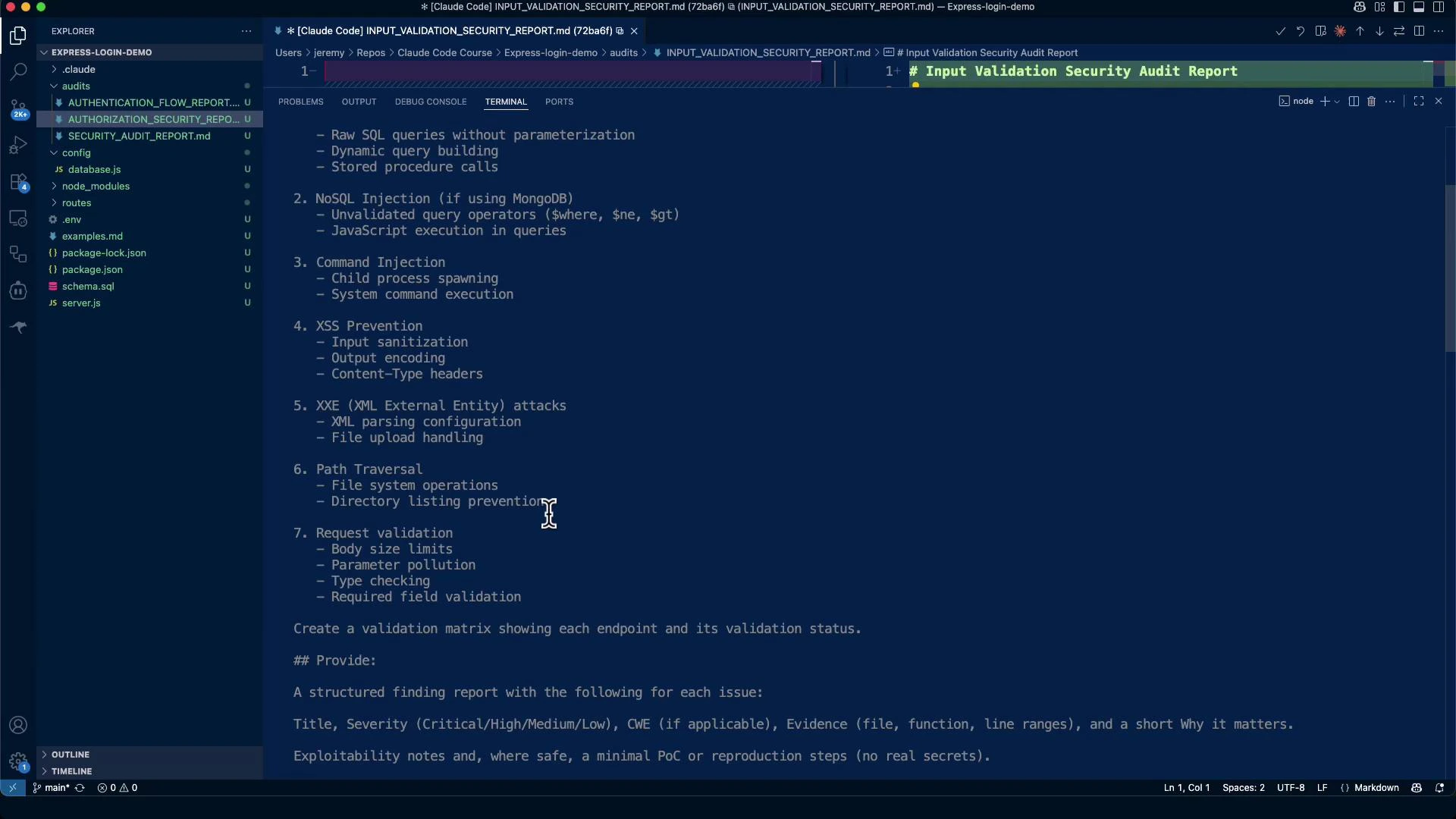Open the Copilot icon in title bar

[x=1360, y=7]
